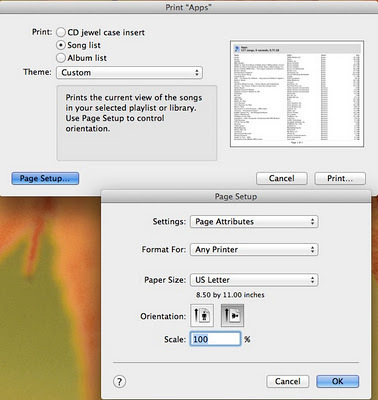Click the Orientation label
This screenshot has height=400, width=378.
coord(163,316)
